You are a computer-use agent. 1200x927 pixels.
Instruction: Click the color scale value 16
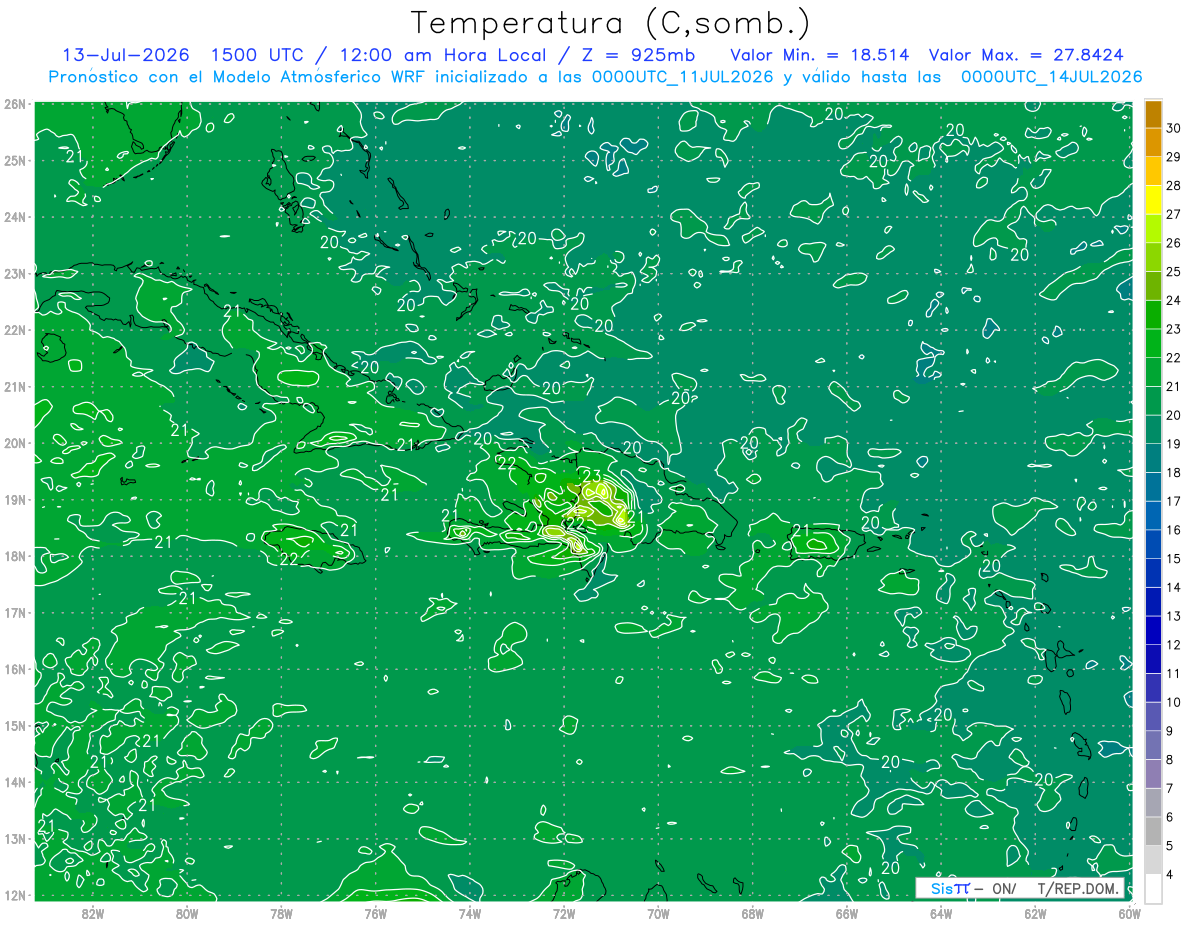pos(1174,530)
